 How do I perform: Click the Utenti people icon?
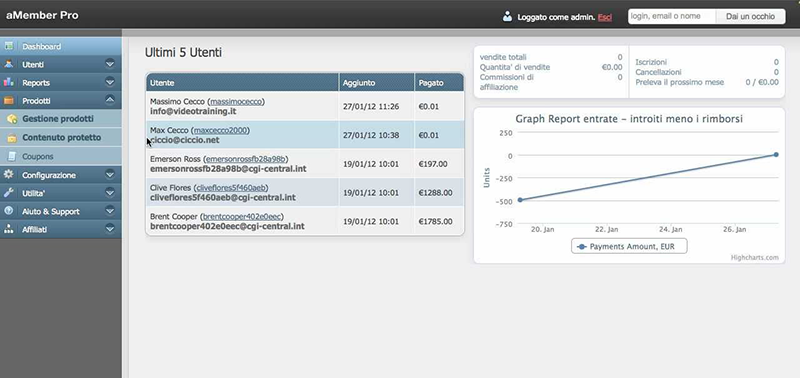tap(9, 64)
